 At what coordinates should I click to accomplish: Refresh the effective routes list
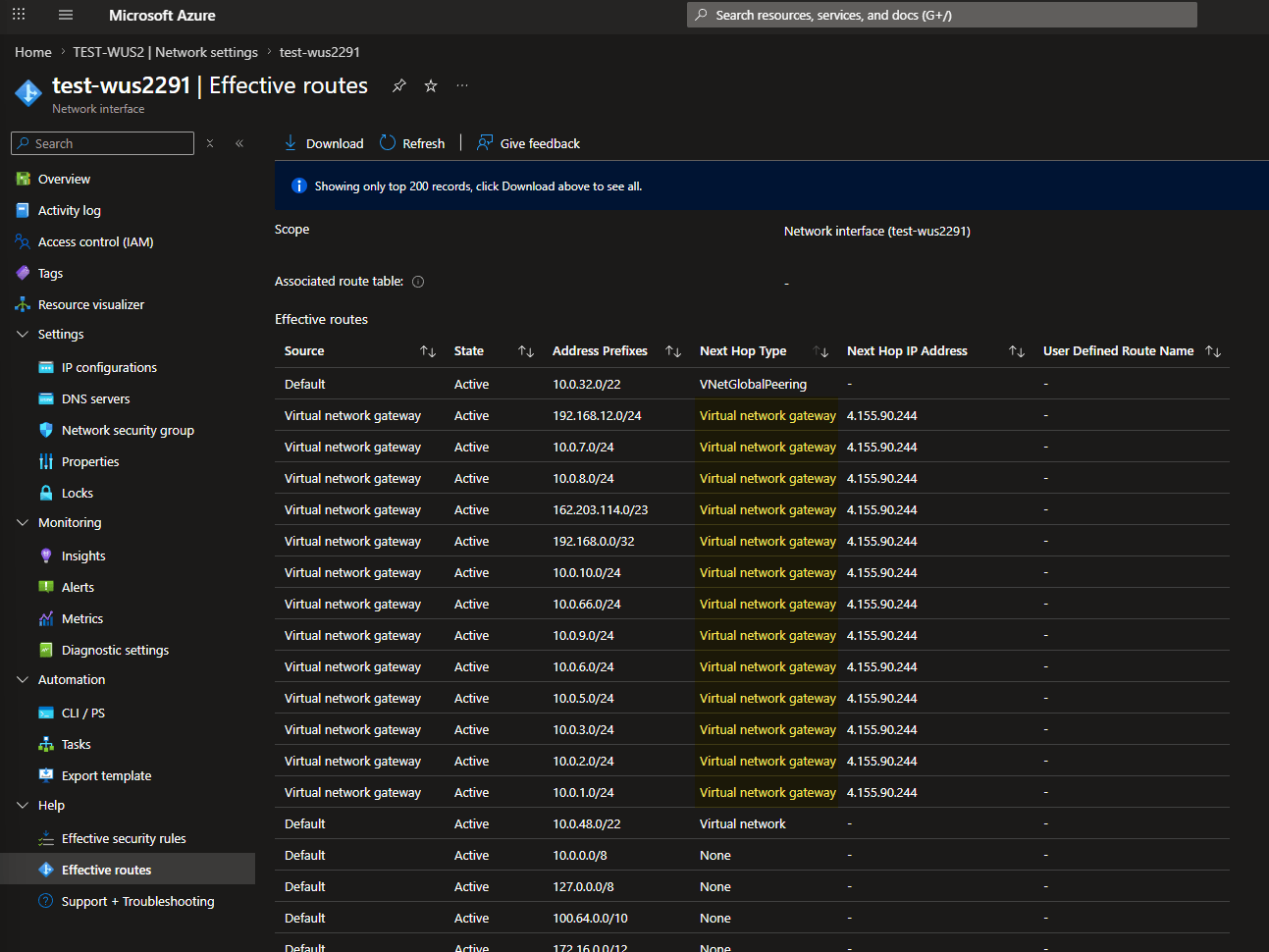pos(412,143)
